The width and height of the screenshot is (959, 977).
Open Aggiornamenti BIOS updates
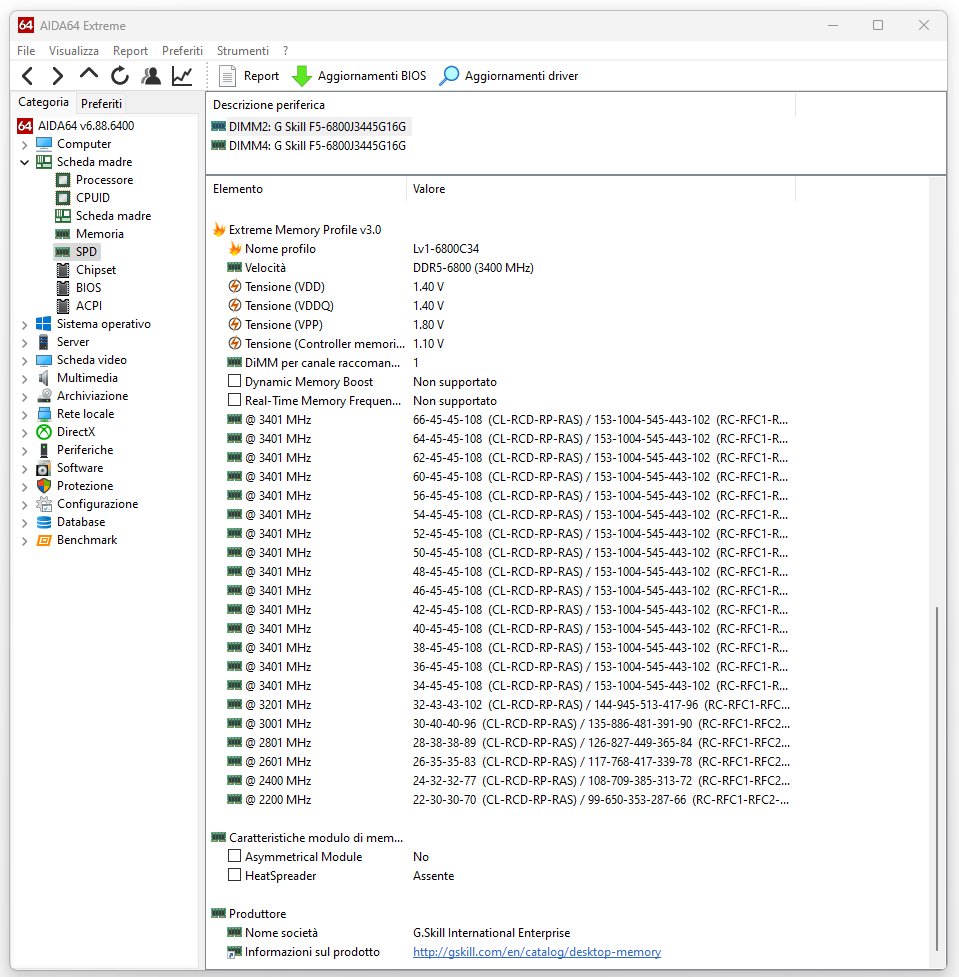pos(360,76)
